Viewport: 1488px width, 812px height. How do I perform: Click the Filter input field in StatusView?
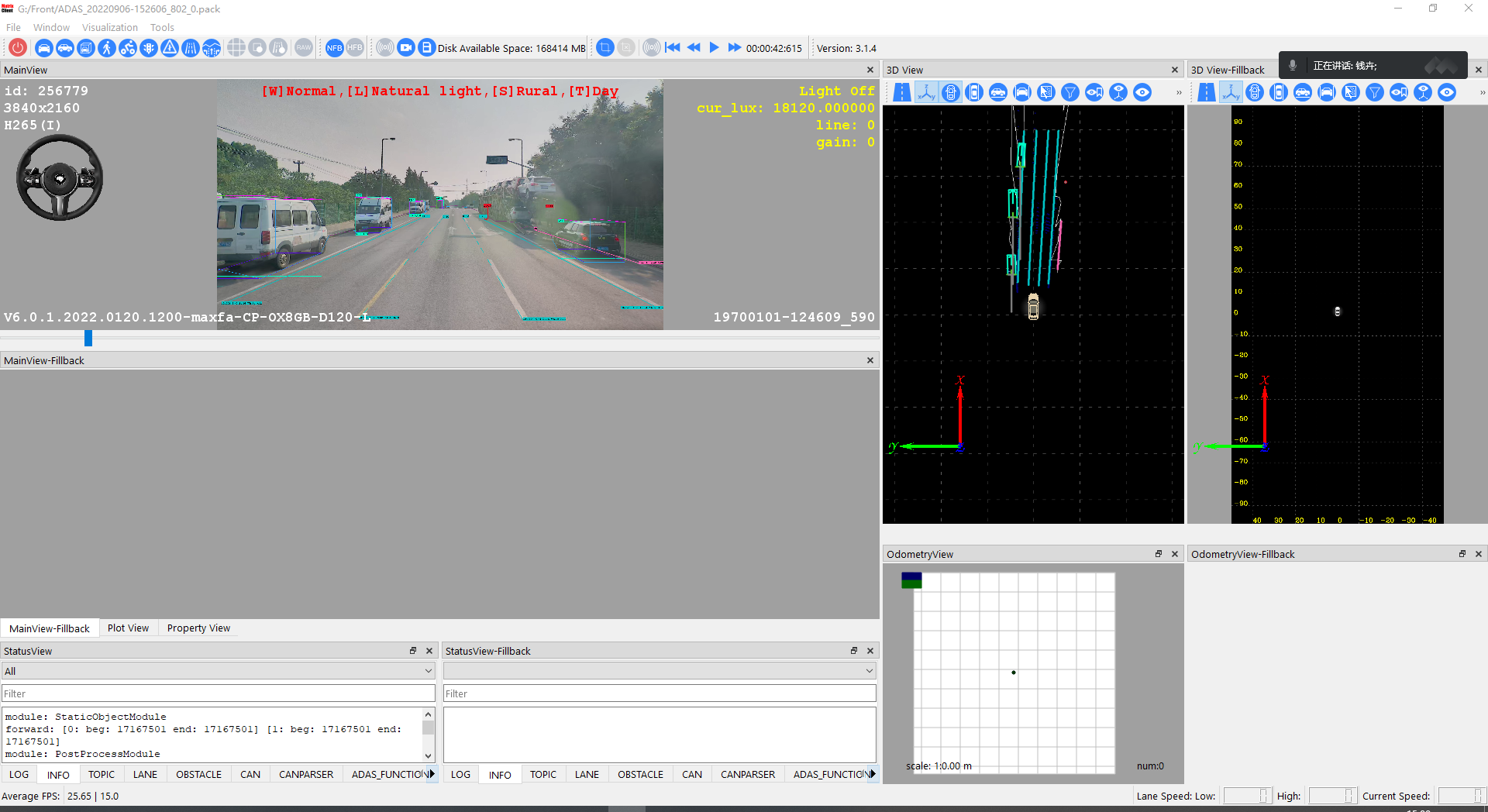pos(218,693)
